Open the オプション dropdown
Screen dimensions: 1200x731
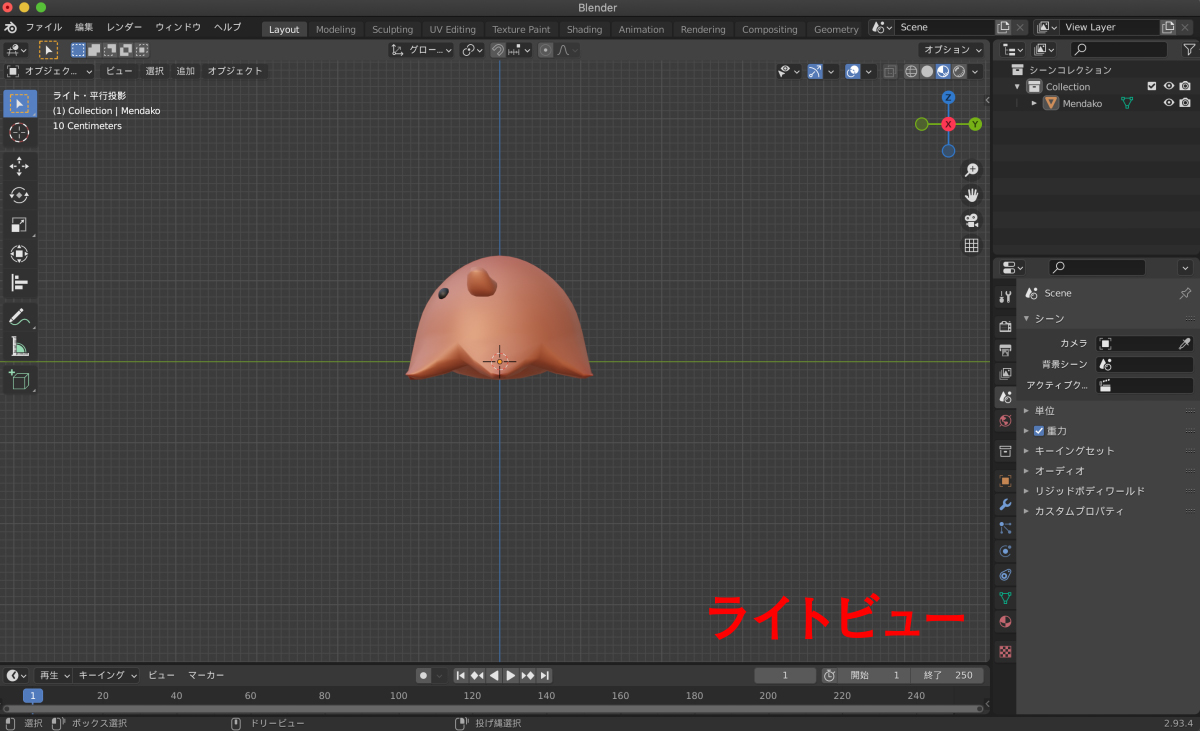coord(952,50)
